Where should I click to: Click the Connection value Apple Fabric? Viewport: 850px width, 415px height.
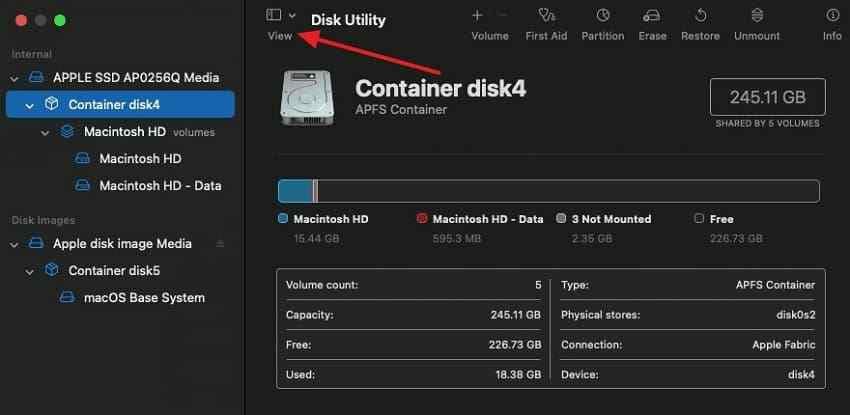click(783, 345)
